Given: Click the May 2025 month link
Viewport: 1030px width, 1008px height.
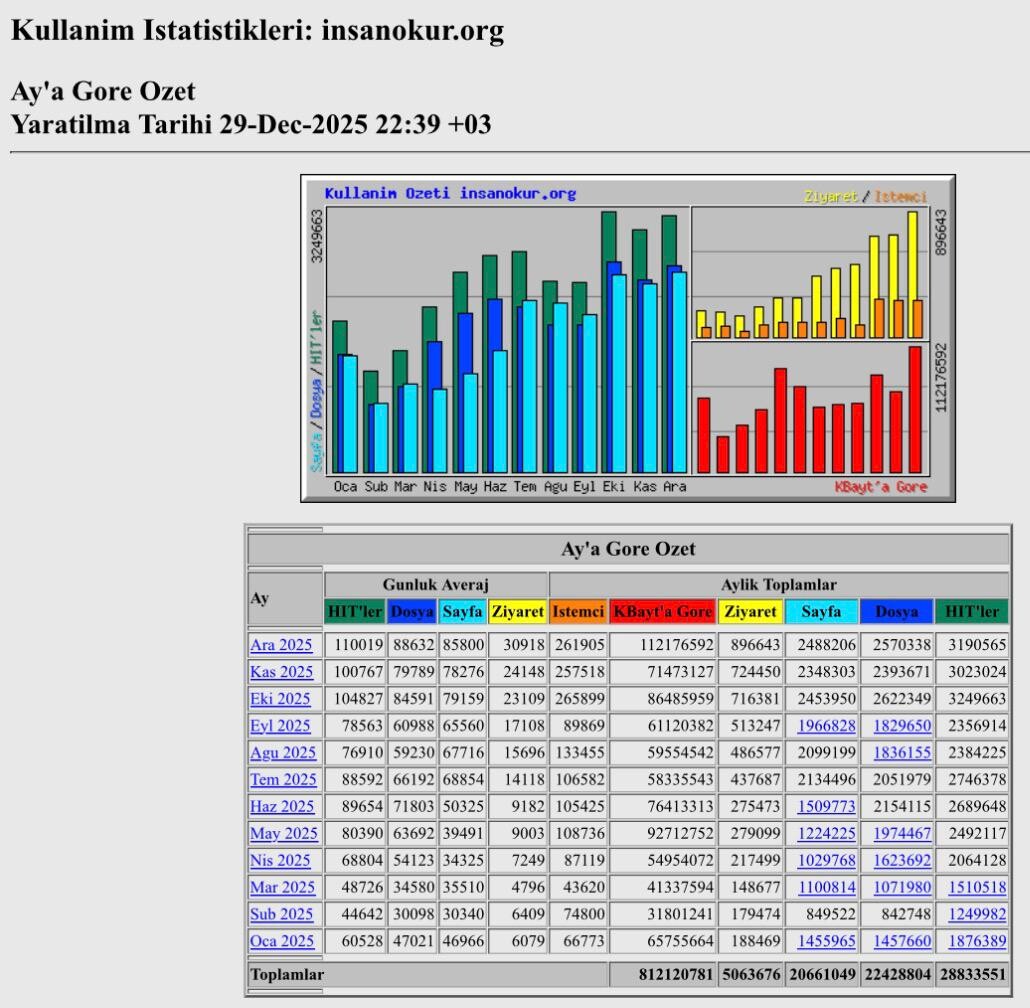Looking at the screenshot, I should point(283,833).
